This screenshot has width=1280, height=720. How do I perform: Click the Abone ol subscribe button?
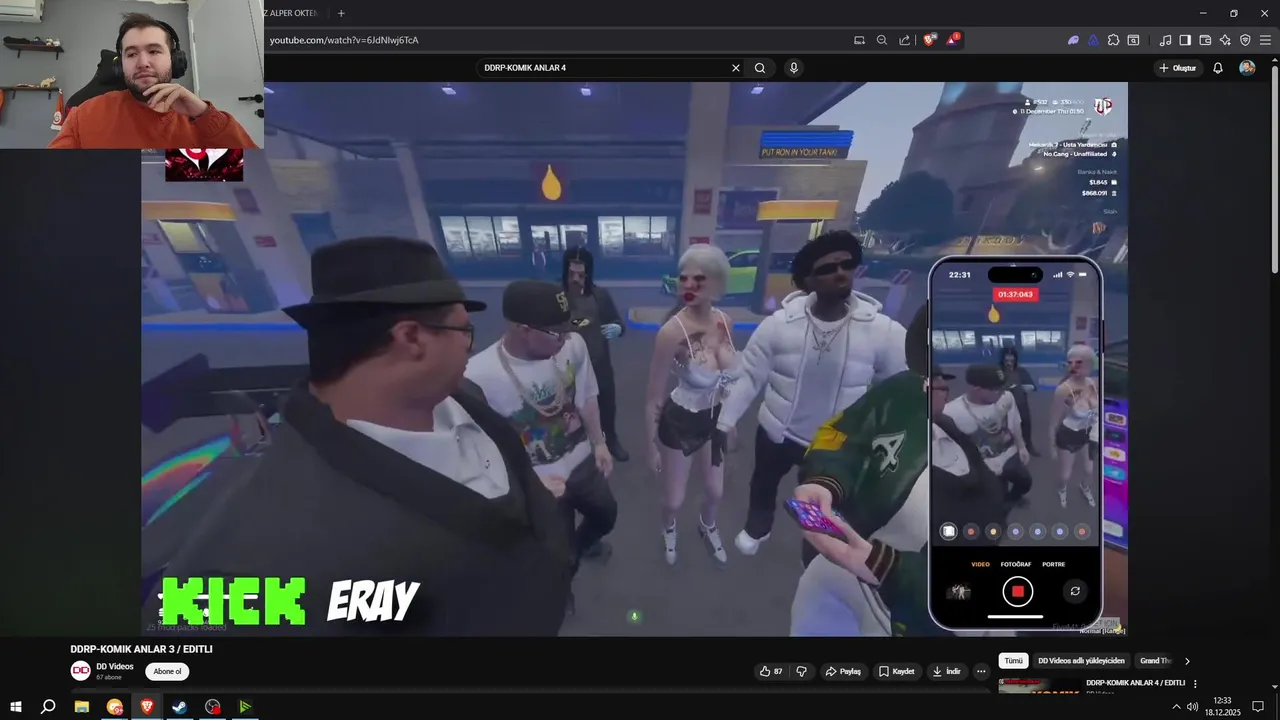(167, 672)
